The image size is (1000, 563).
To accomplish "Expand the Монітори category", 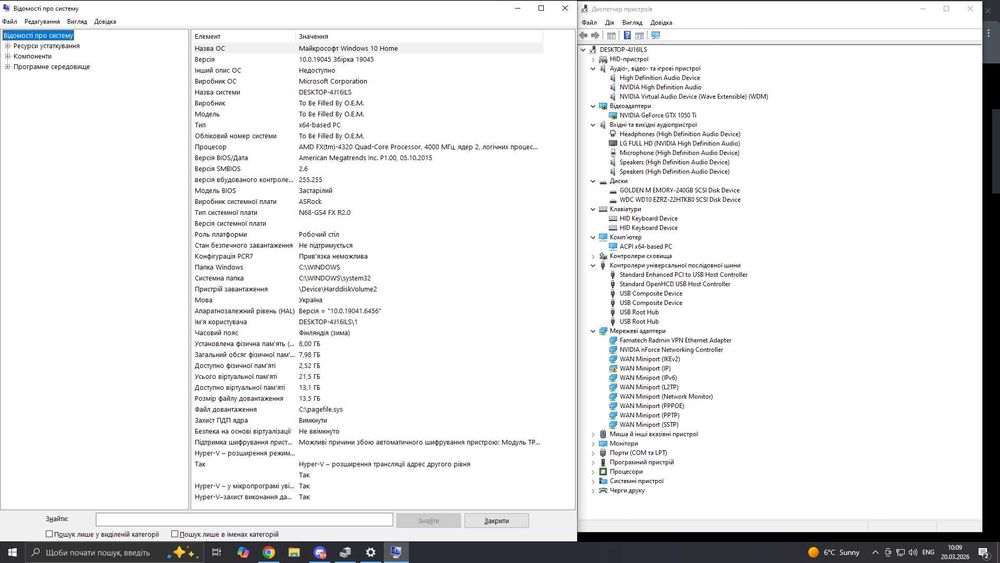I will pyautogui.click(x=593, y=444).
